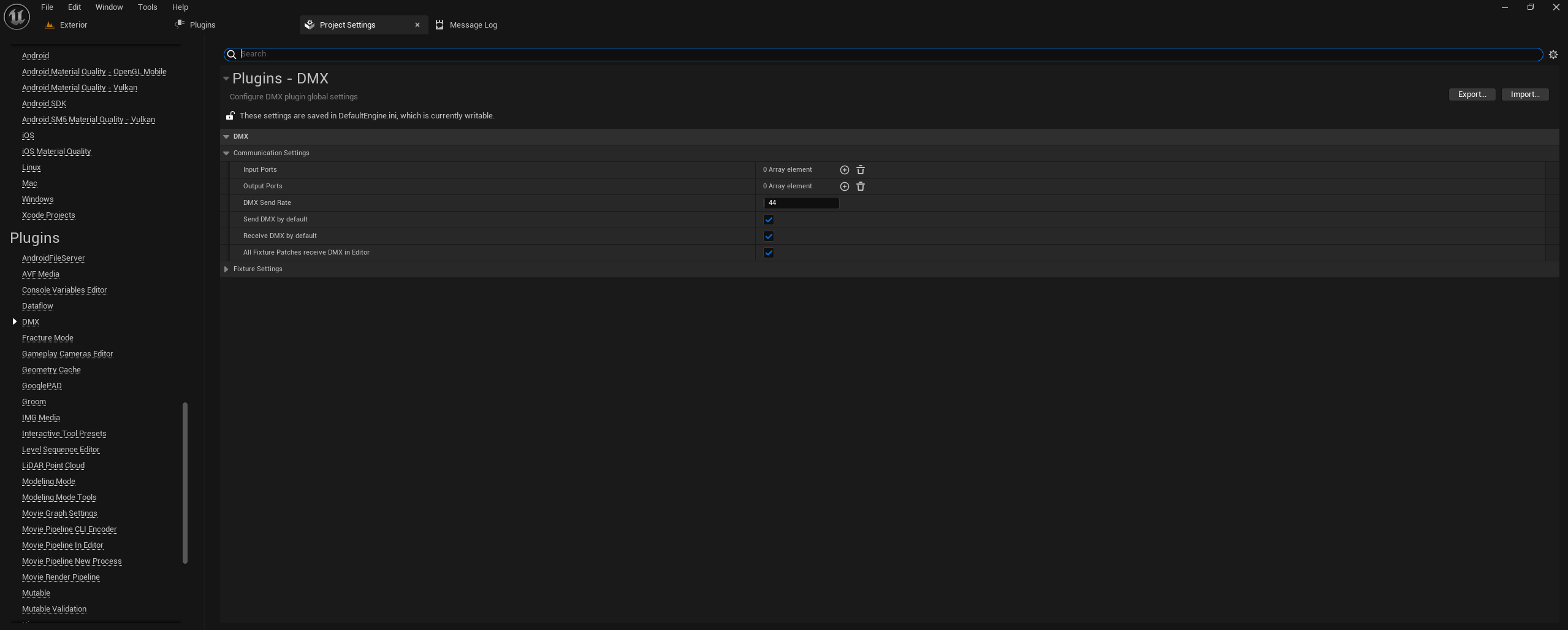Add an element to Output Ports array
The height and width of the screenshot is (630, 1568).
pyautogui.click(x=844, y=186)
